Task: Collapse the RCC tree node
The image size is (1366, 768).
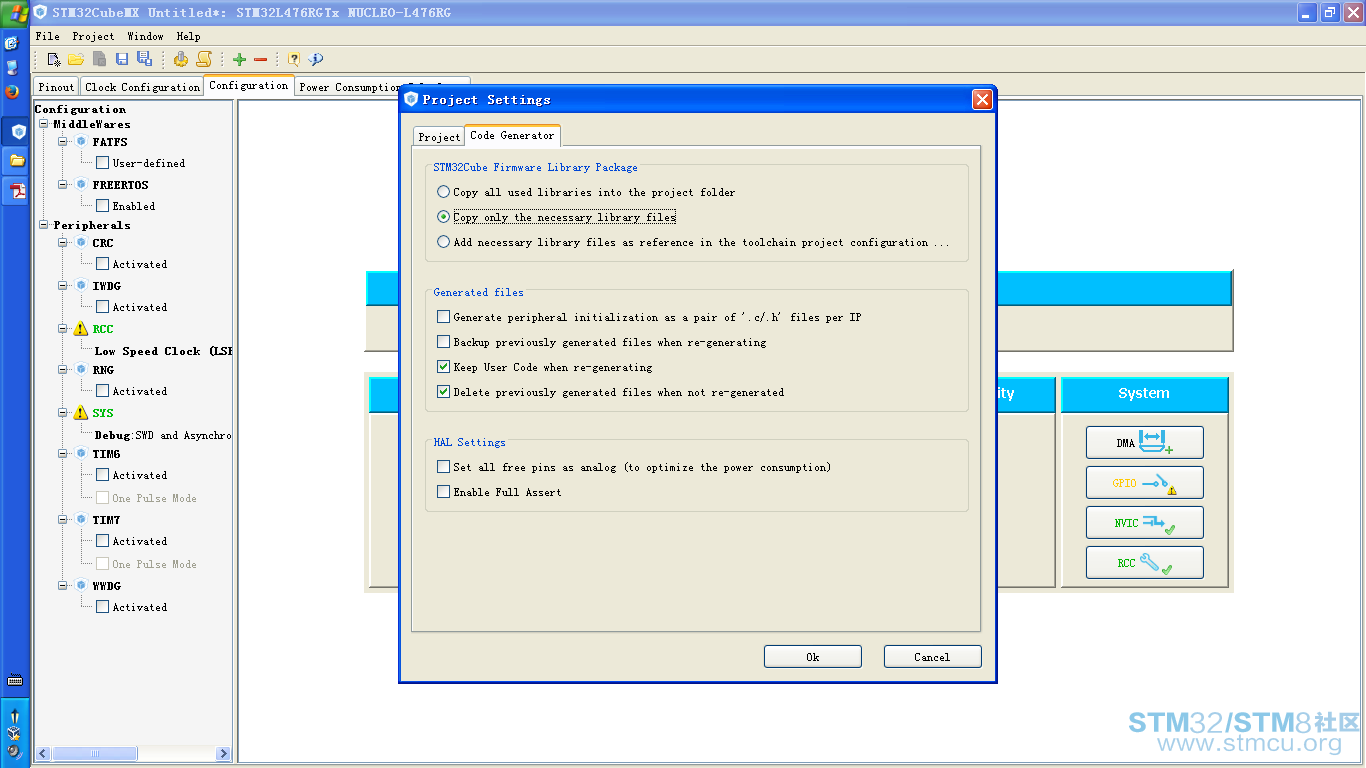Action: point(63,328)
